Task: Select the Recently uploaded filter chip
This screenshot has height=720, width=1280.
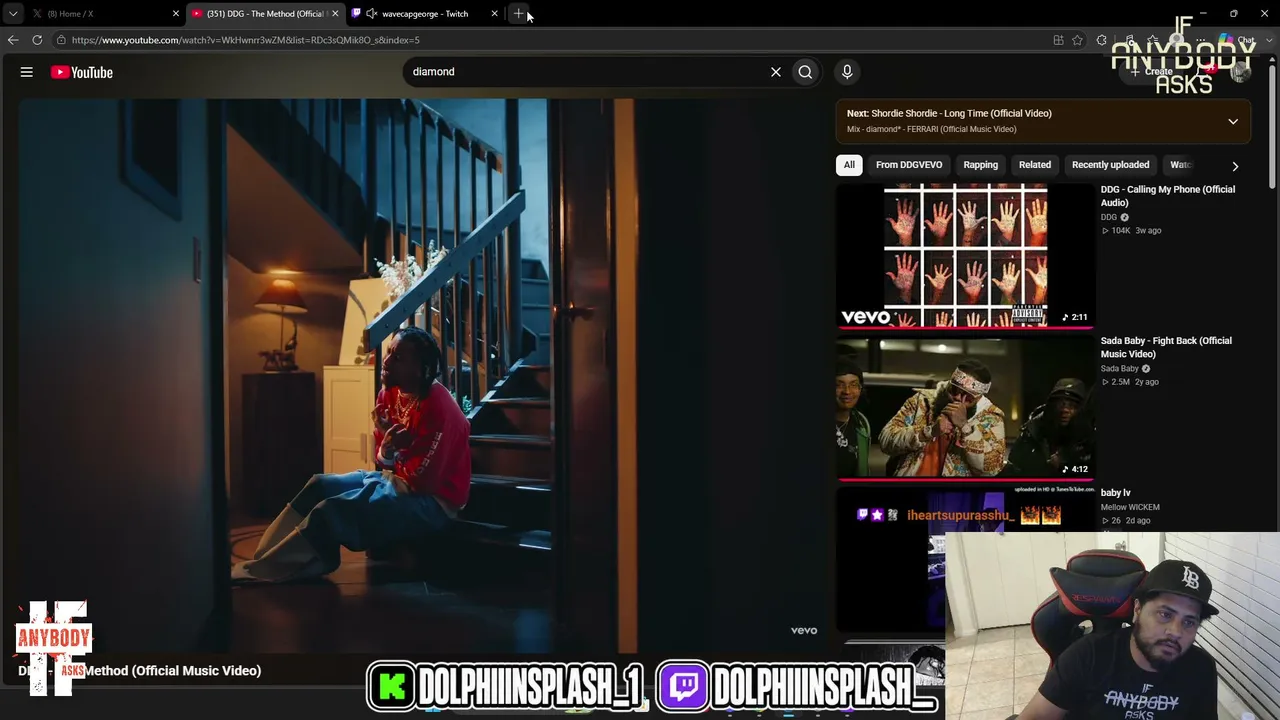Action: tap(1110, 165)
